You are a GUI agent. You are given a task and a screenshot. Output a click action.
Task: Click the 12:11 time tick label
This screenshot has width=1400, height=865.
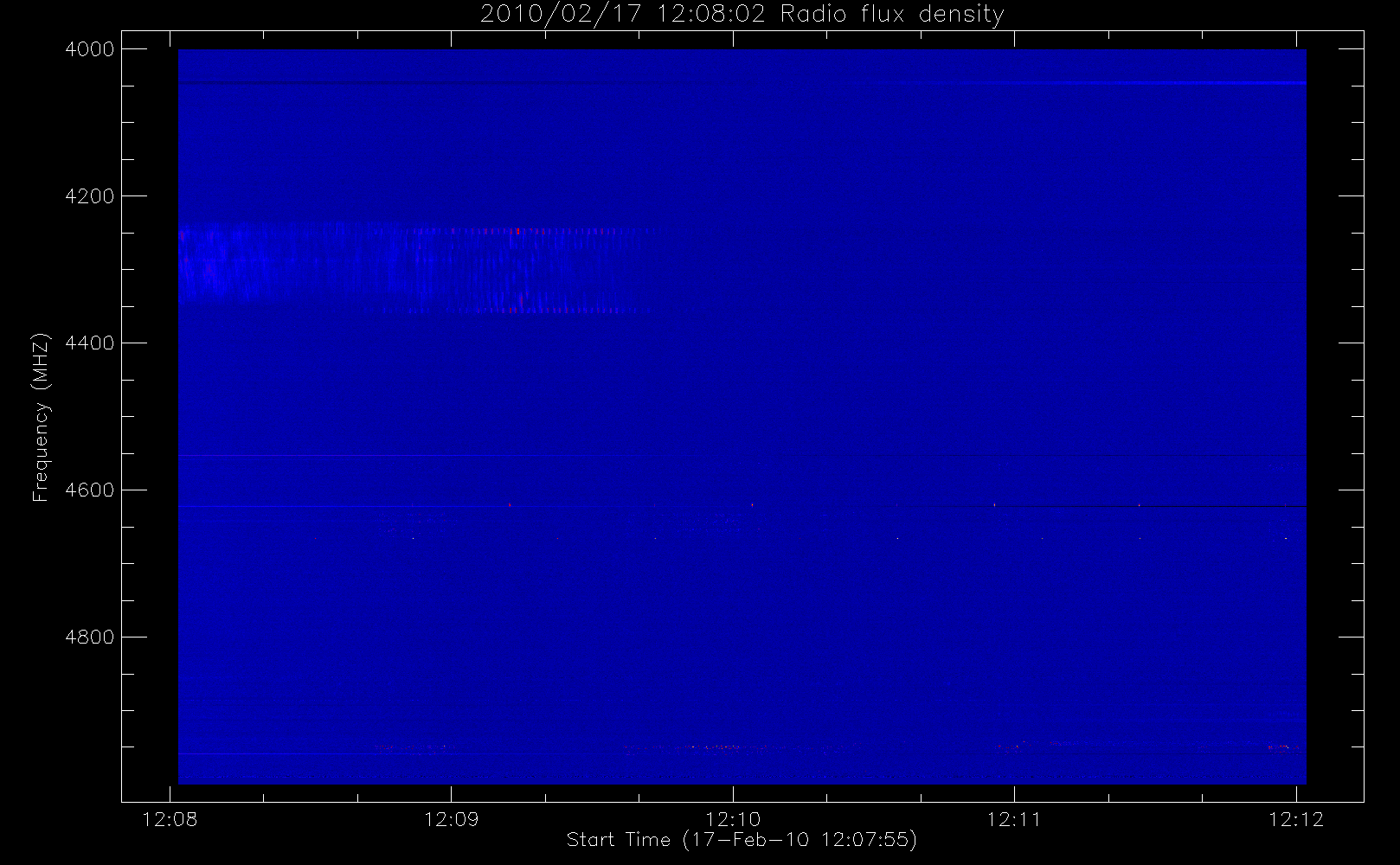click(1014, 819)
